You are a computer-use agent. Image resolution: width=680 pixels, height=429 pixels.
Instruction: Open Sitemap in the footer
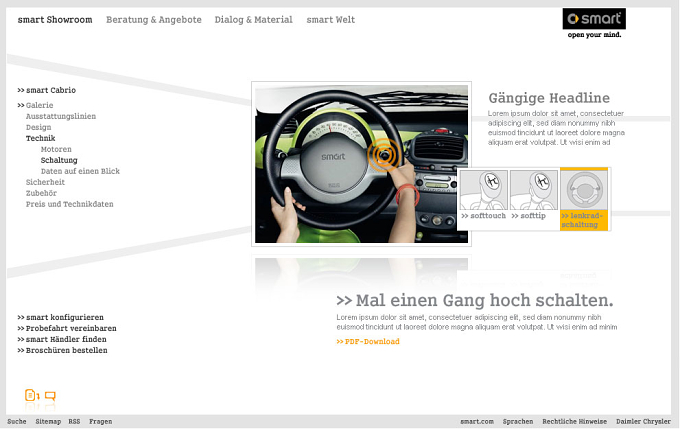point(48,422)
